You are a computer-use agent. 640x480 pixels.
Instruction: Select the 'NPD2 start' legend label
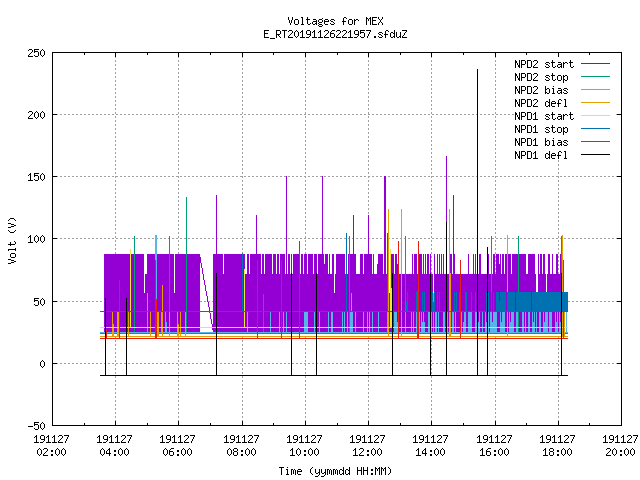point(544,64)
